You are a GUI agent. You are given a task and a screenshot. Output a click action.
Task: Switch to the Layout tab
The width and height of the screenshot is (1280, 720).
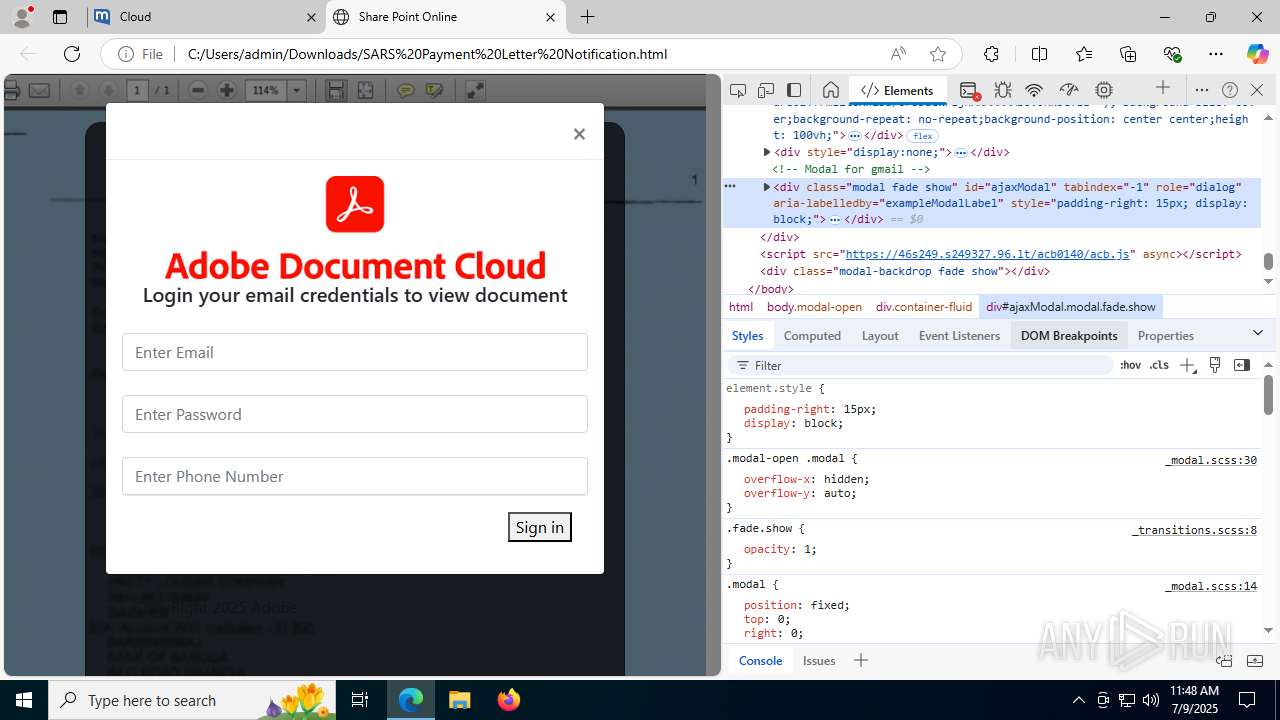(880, 335)
